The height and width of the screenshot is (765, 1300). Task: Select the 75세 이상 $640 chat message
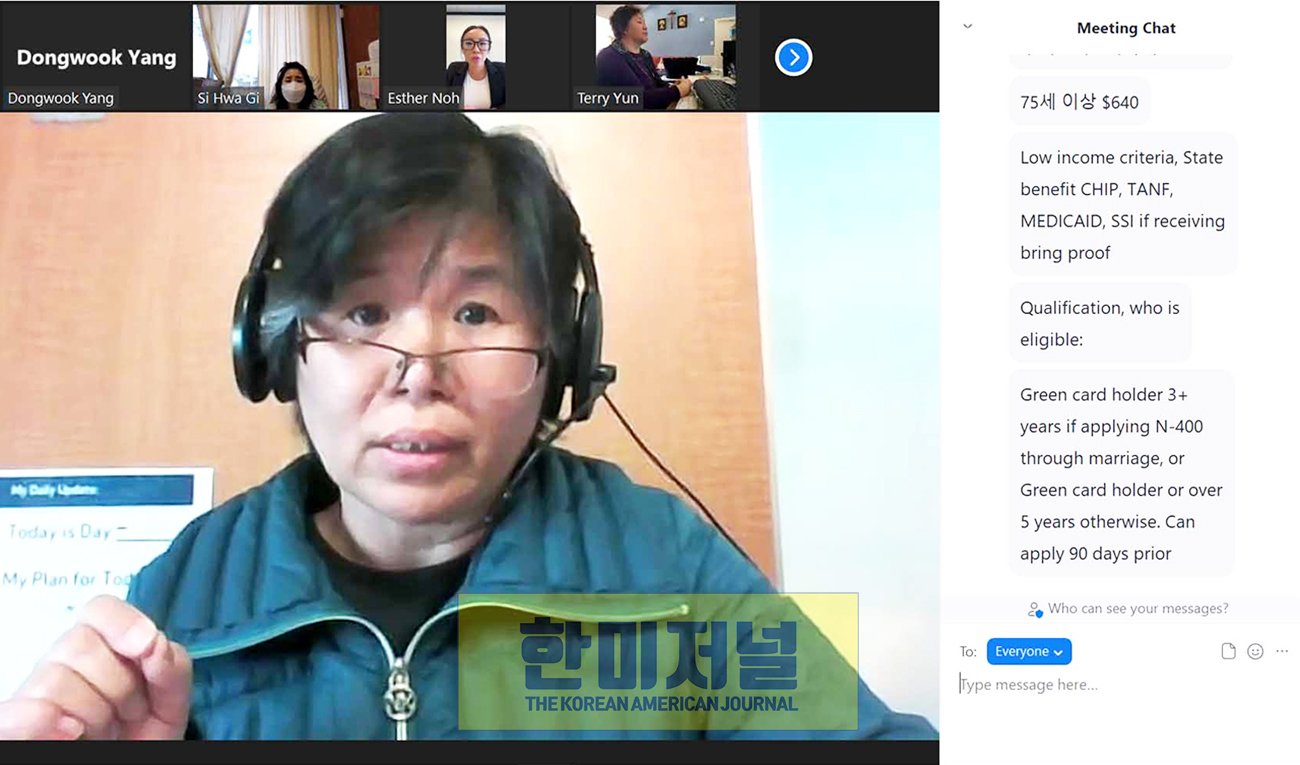pyautogui.click(x=1079, y=102)
